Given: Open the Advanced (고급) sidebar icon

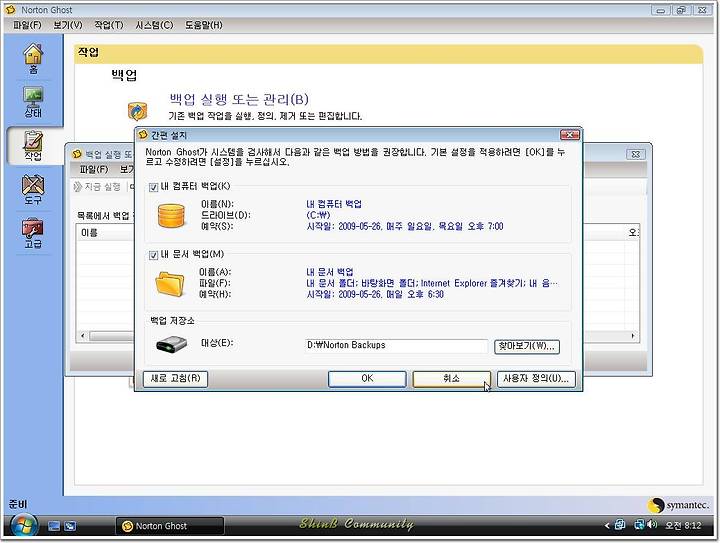Looking at the screenshot, I should (33, 233).
